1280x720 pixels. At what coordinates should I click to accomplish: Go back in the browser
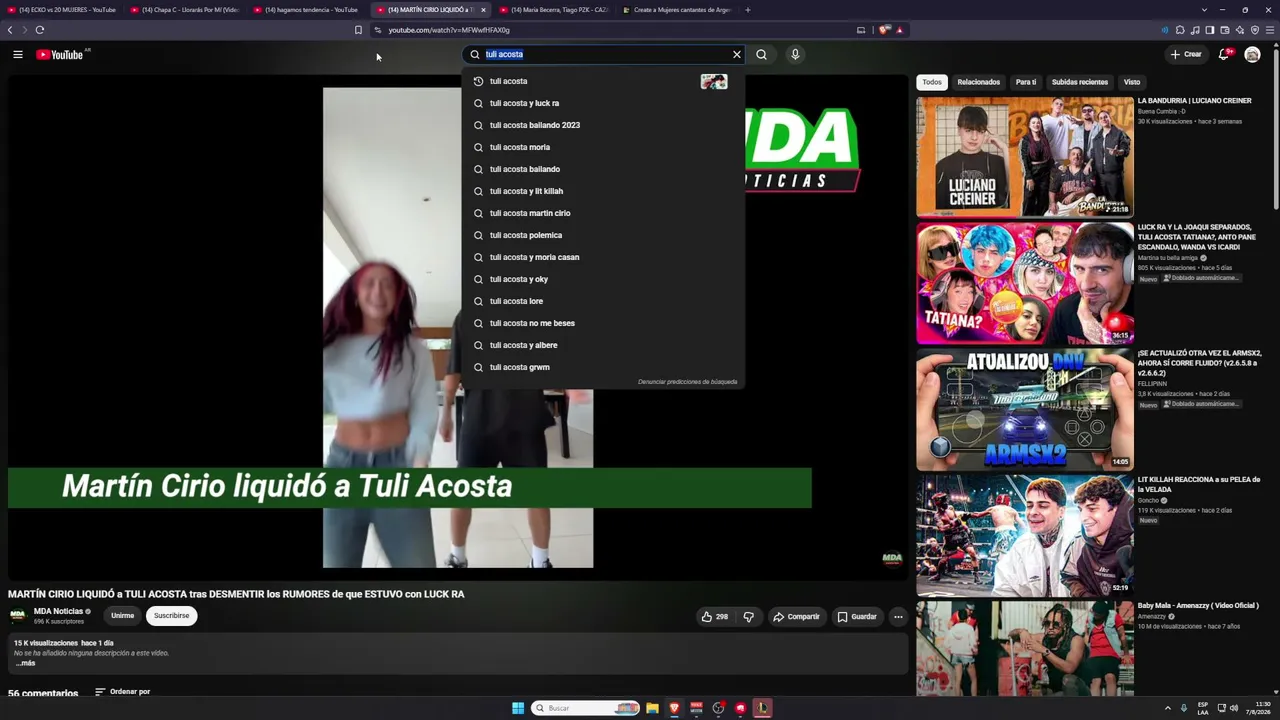(10, 30)
